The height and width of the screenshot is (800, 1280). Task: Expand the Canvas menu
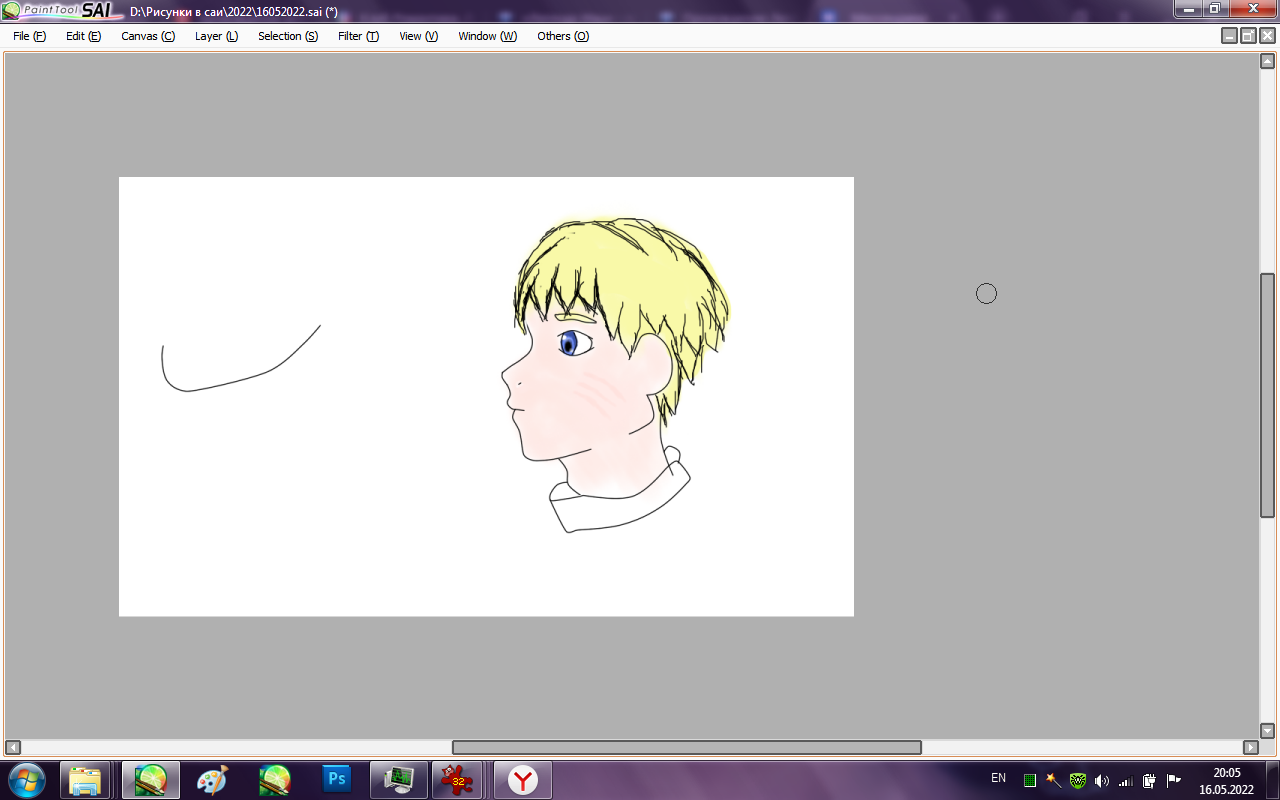click(x=147, y=36)
